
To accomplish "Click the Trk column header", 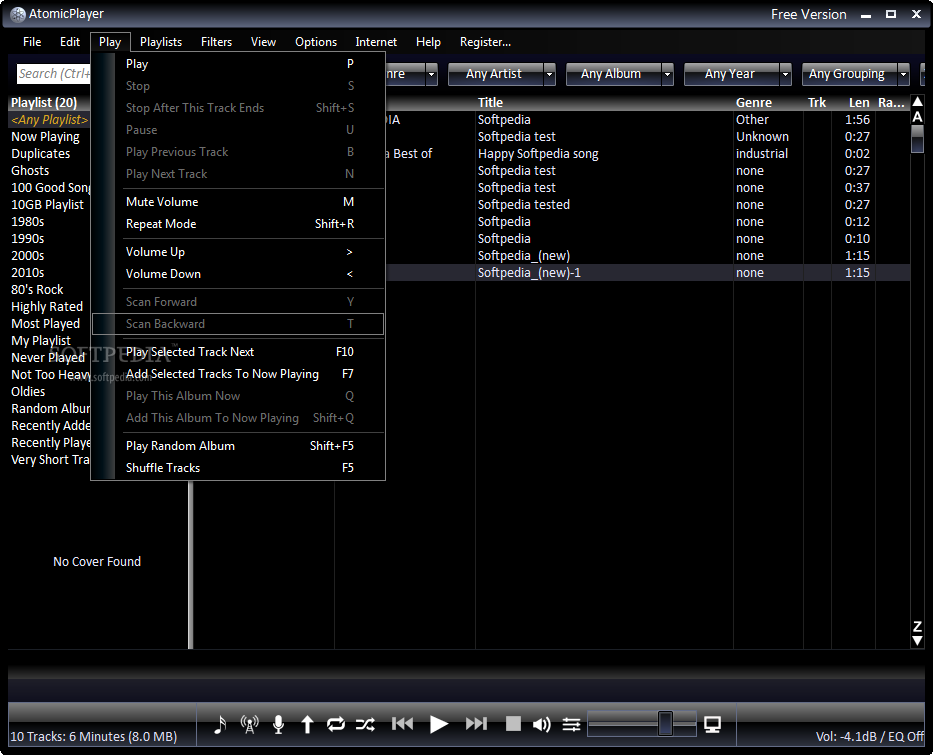I will (x=816, y=103).
